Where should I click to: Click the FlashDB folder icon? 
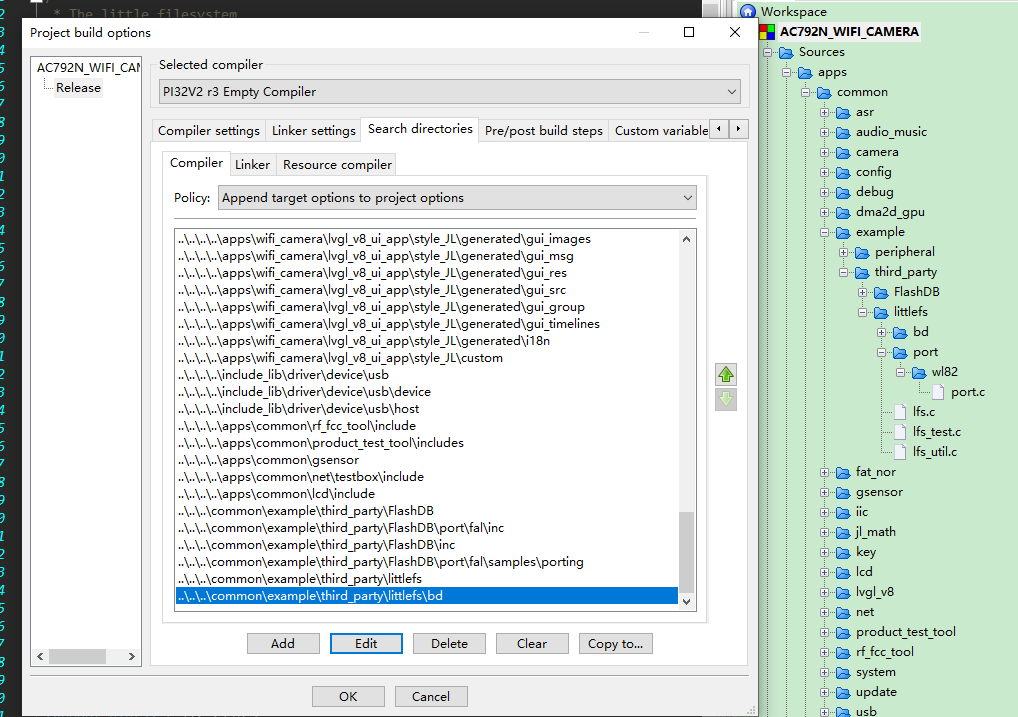point(881,292)
